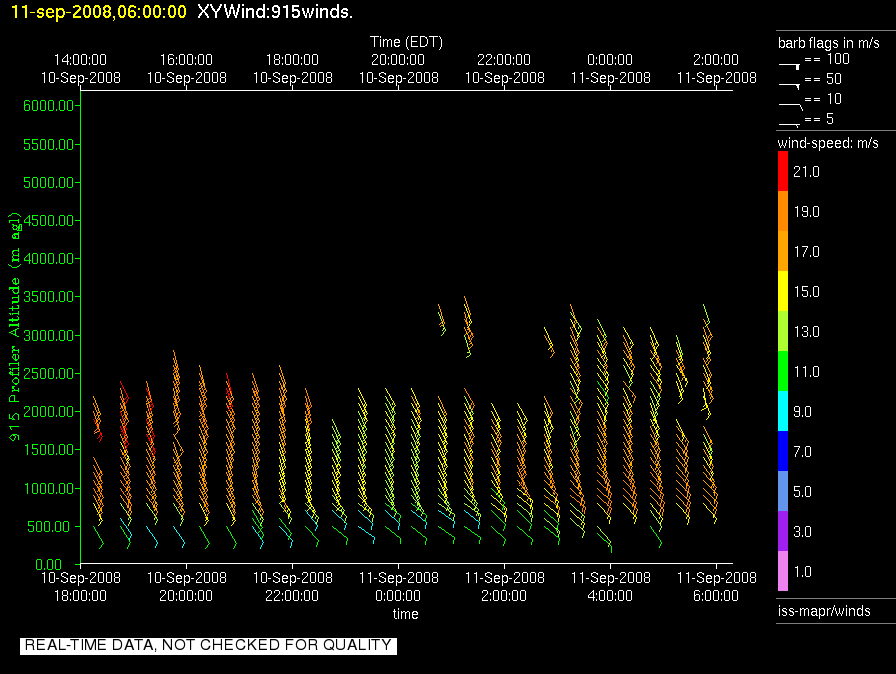The height and width of the screenshot is (674, 896).
Task: Click the 20:00:00 EDT top axis label
Action: click(398, 60)
